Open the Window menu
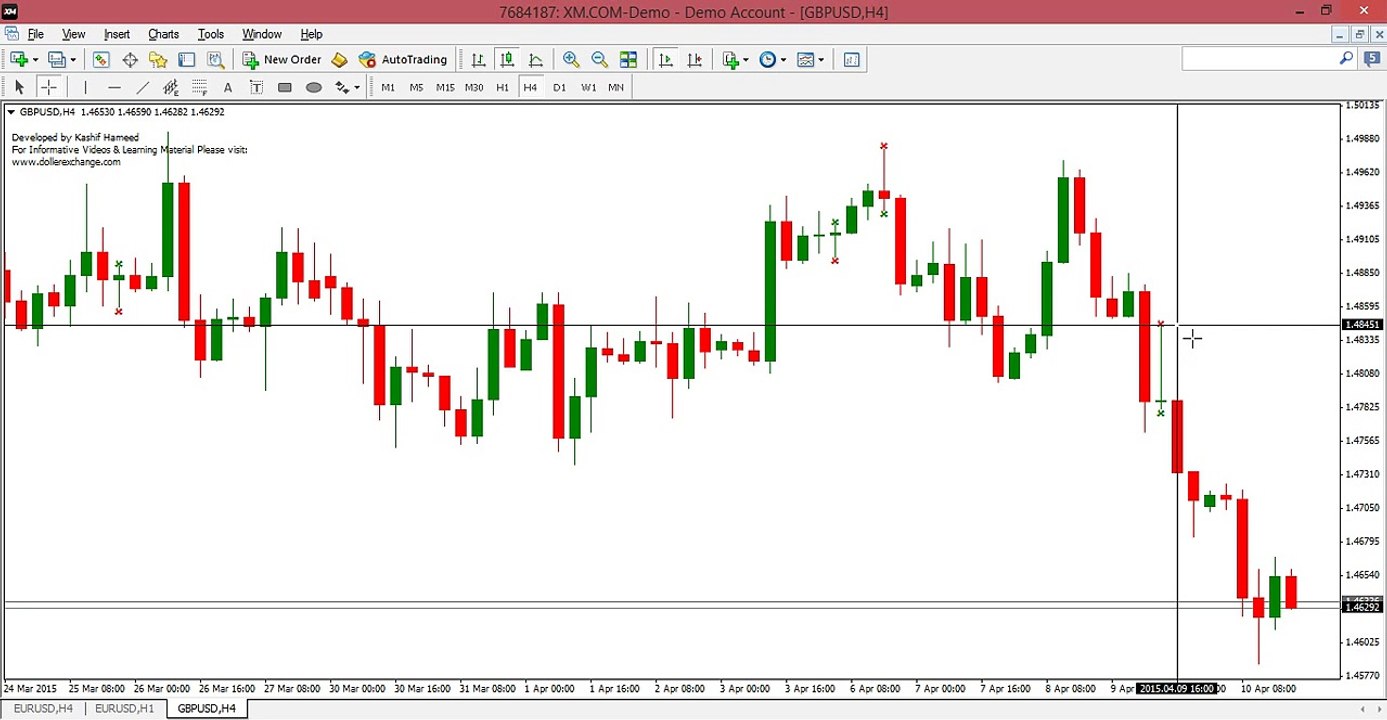Viewport: 1387px width, 720px height. tap(262, 34)
